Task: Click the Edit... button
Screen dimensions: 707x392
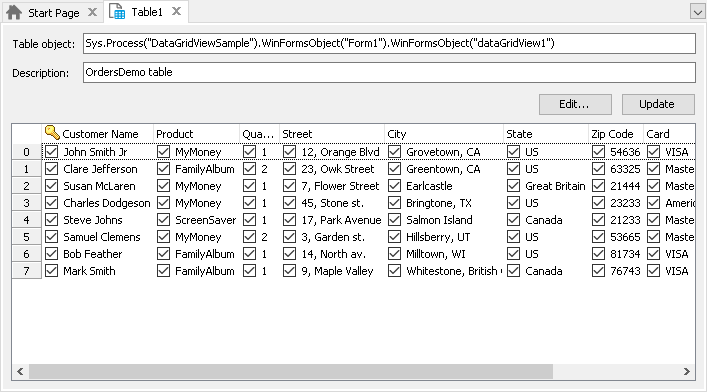Action: (x=575, y=104)
